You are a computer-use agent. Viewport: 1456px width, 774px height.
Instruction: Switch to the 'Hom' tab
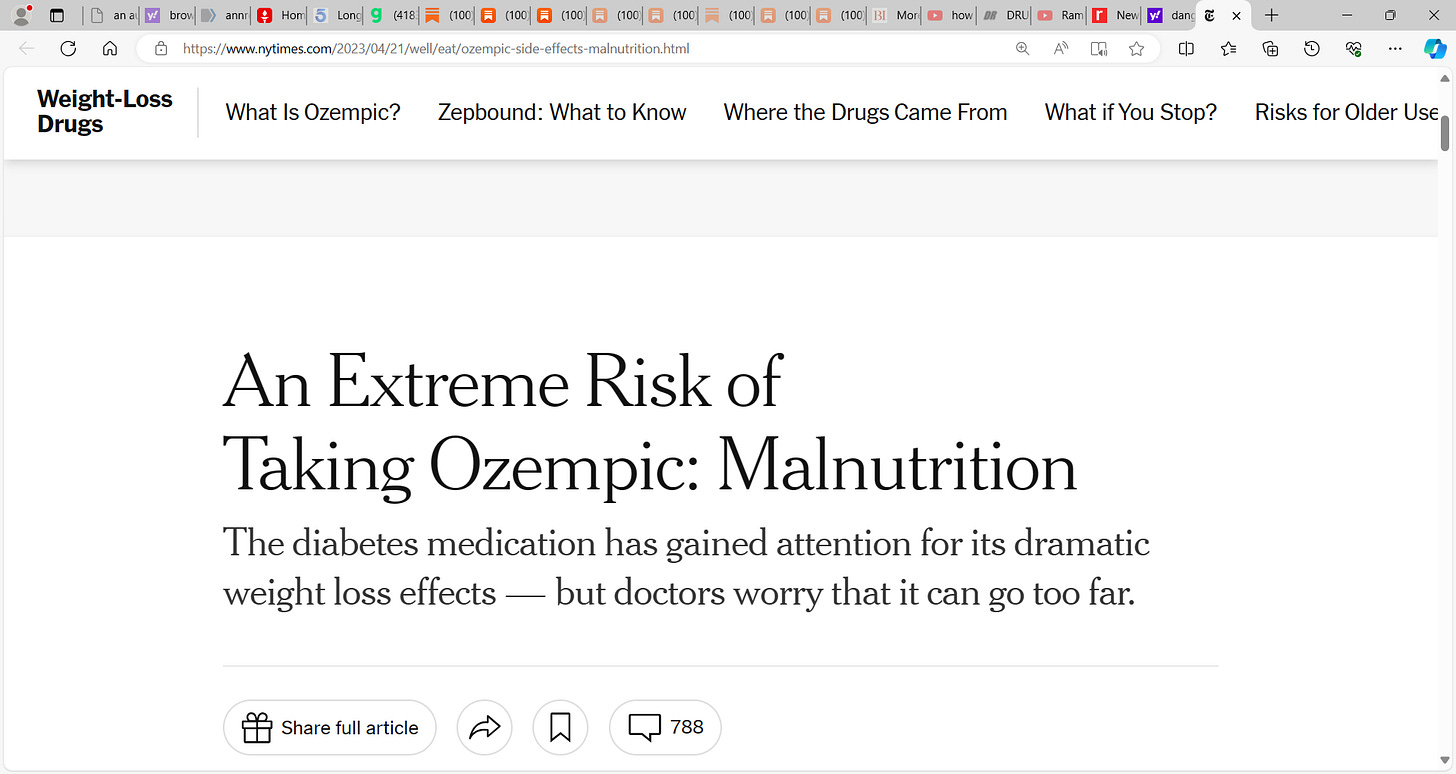pos(279,16)
